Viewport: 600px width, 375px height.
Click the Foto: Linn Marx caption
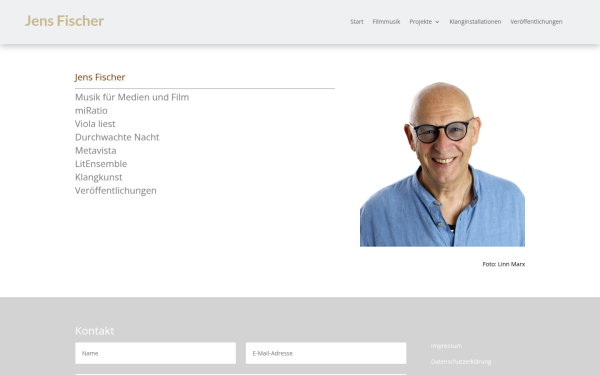coord(504,264)
